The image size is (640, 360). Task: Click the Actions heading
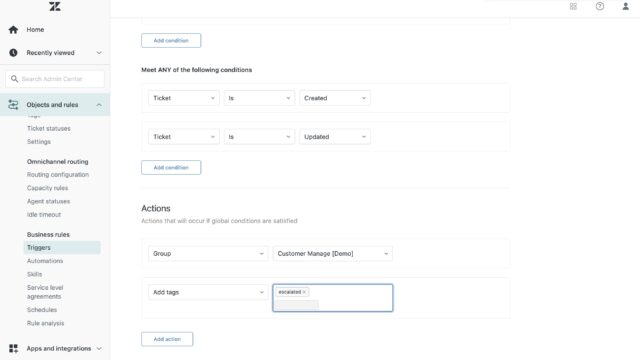[x=156, y=208]
